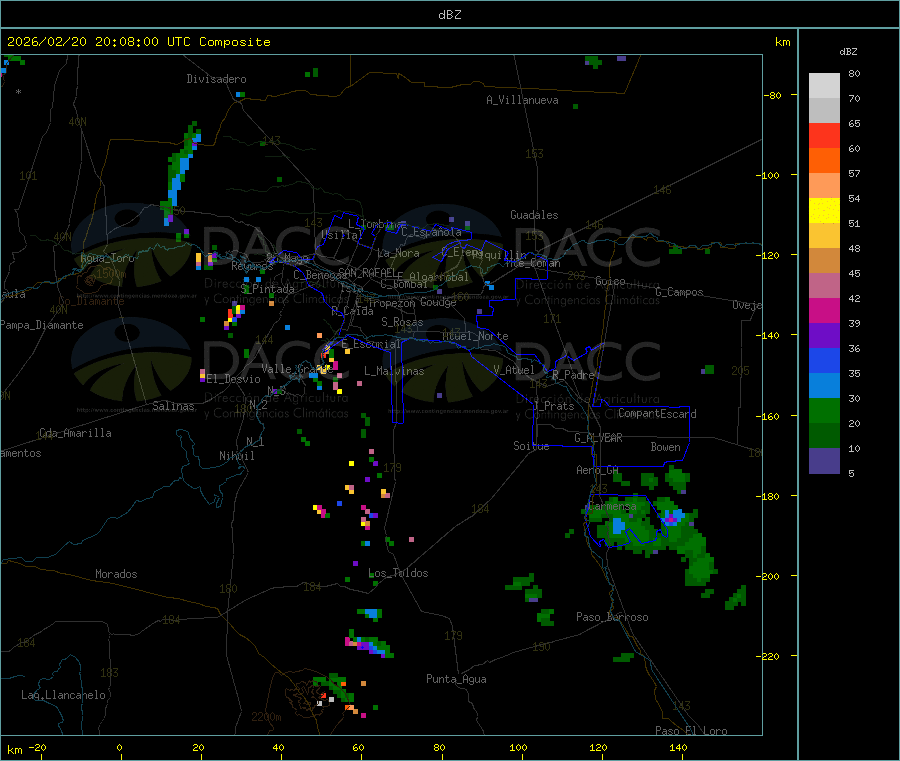Click the dark green 10-20 dBZ swatch
This screenshot has width=900, height=761.
pyautogui.click(x=824, y=435)
